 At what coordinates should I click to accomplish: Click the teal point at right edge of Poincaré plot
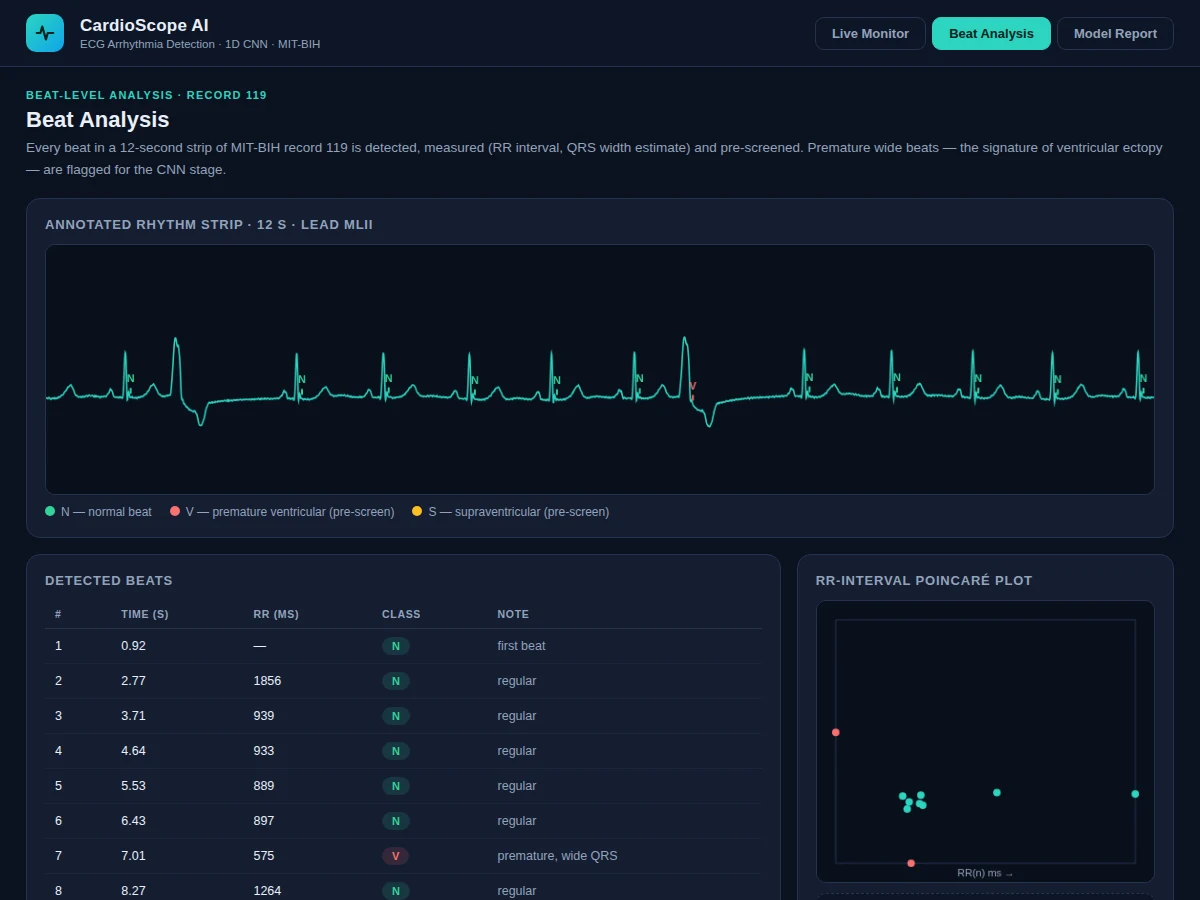1135,794
